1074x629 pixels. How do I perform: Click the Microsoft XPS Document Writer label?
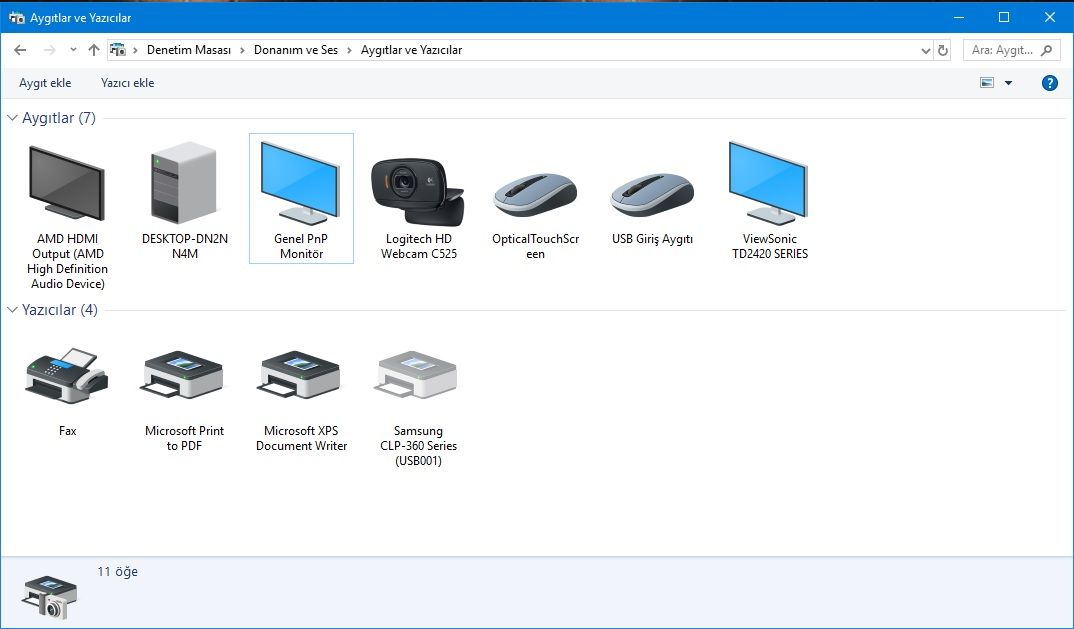[x=301, y=438]
